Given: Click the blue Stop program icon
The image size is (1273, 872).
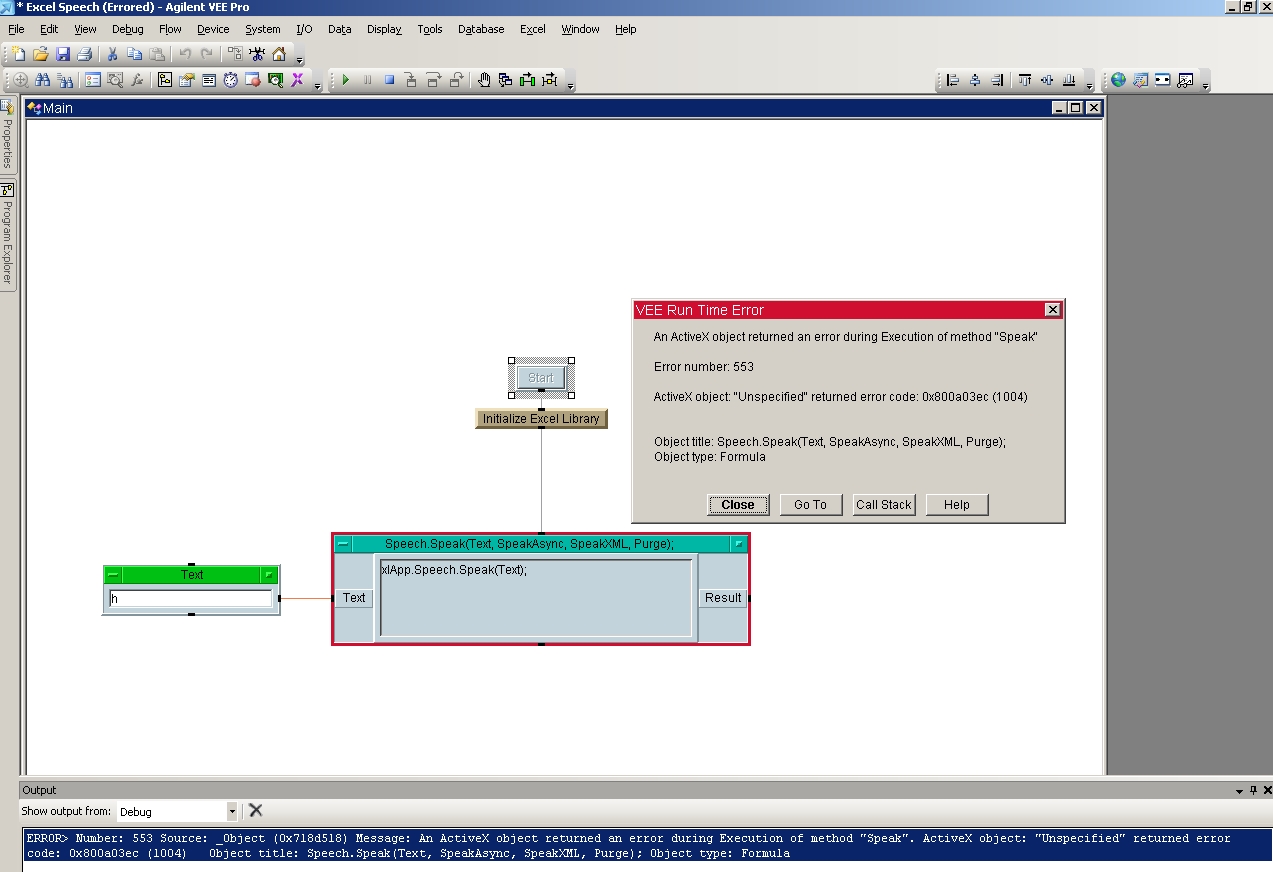Looking at the screenshot, I should pyautogui.click(x=390, y=81).
